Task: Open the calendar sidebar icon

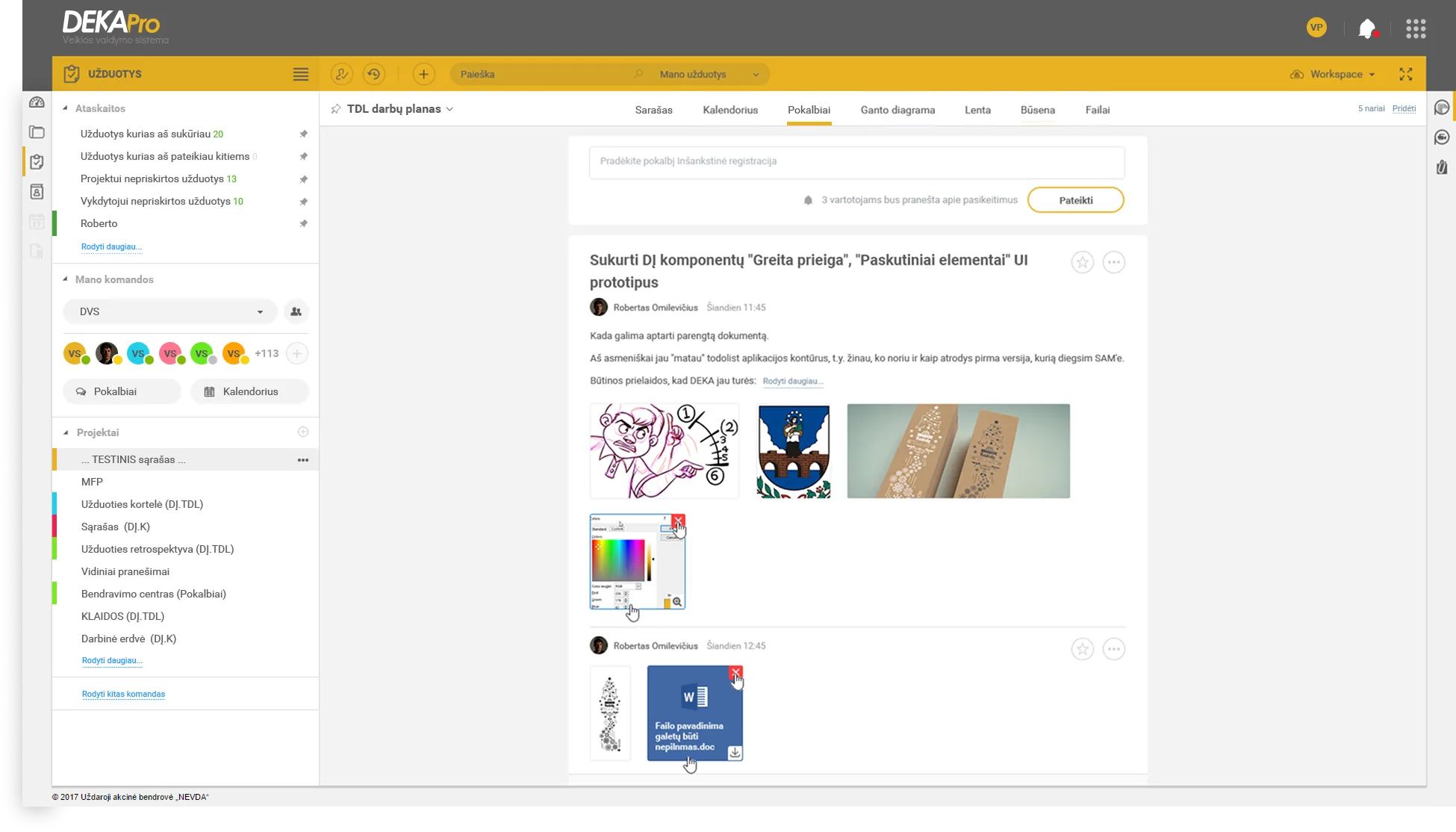Action: coord(37,222)
